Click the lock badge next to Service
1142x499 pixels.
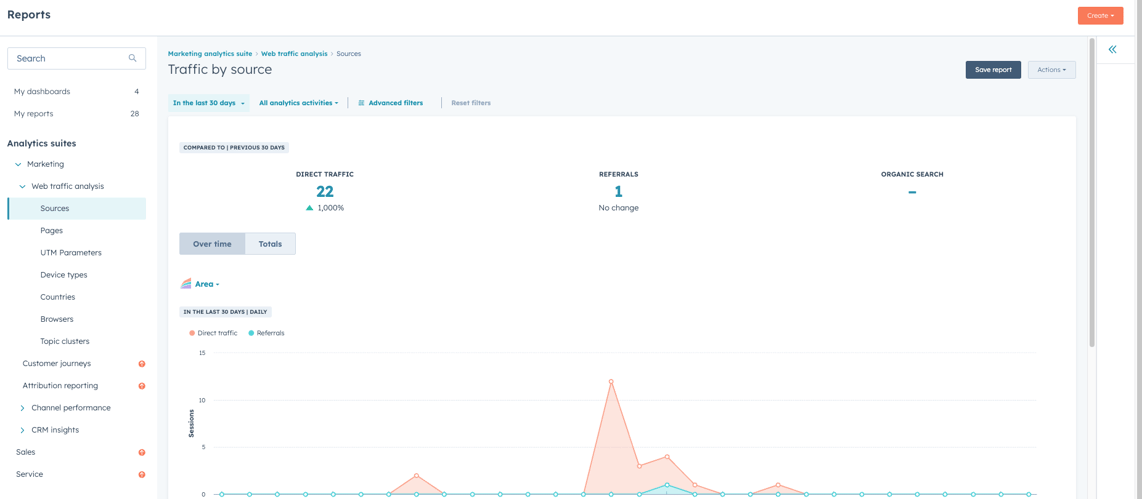(x=142, y=474)
